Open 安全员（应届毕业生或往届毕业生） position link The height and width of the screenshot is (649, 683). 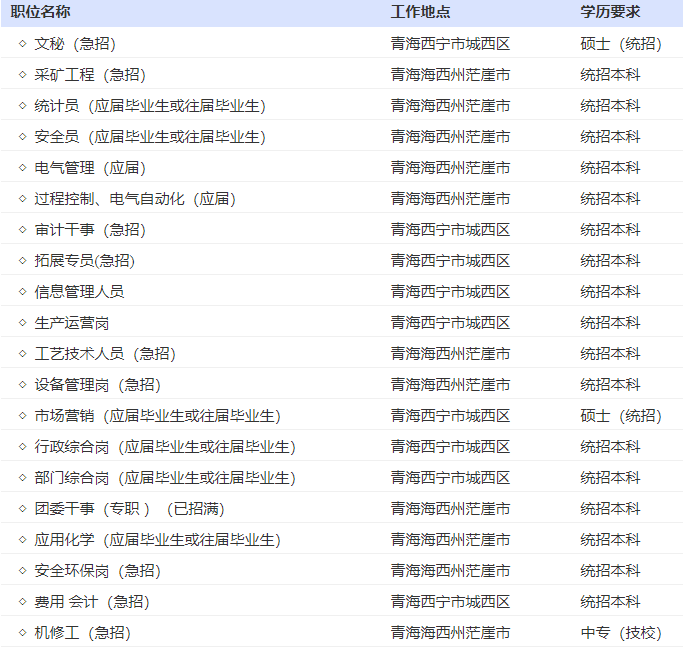pyautogui.click(x=150, y=137)
